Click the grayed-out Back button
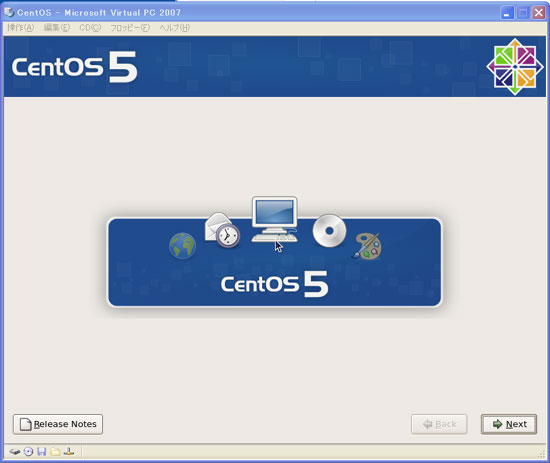 (x=439, y=424)
